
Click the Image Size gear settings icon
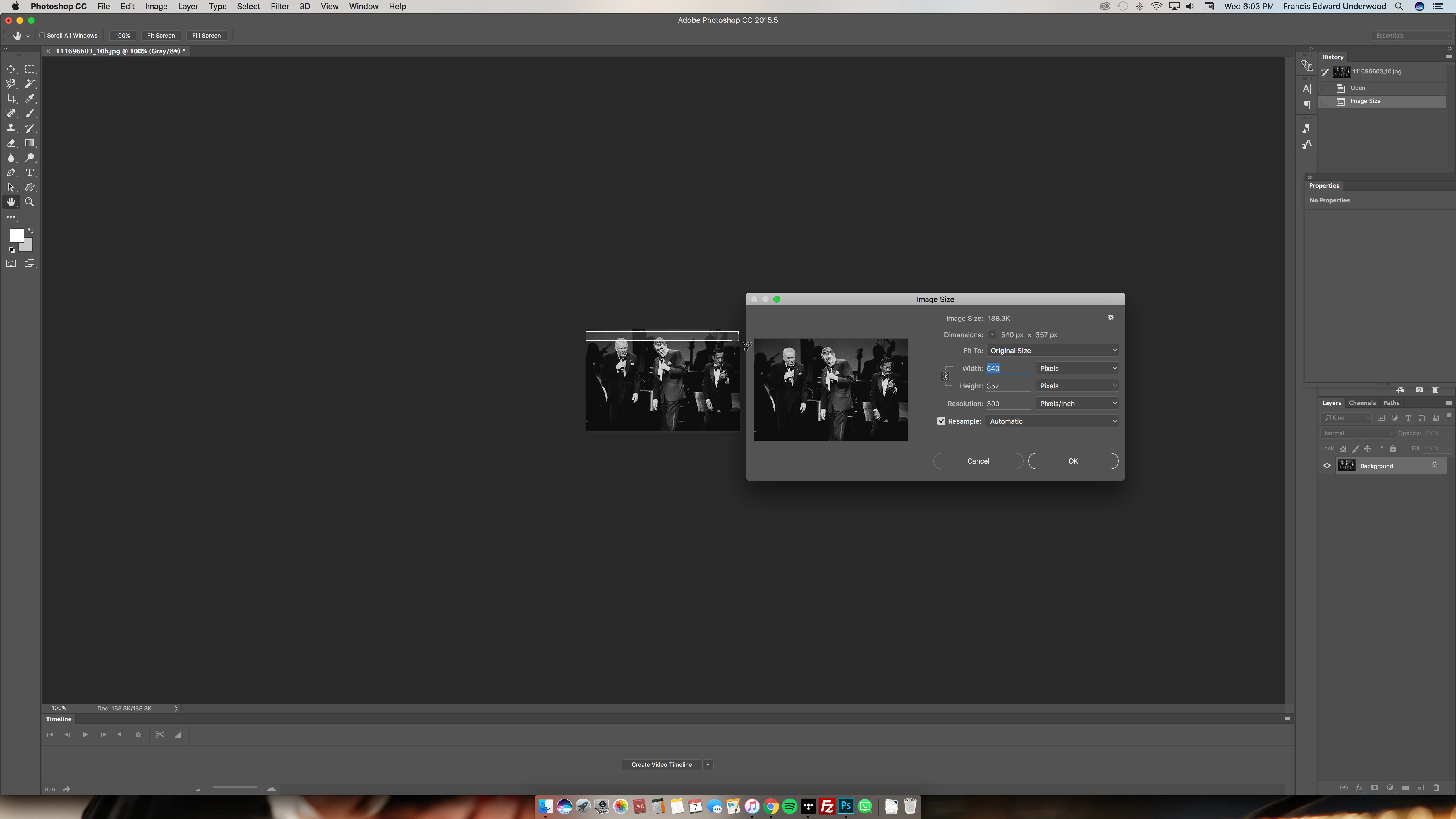(1111, 318)
